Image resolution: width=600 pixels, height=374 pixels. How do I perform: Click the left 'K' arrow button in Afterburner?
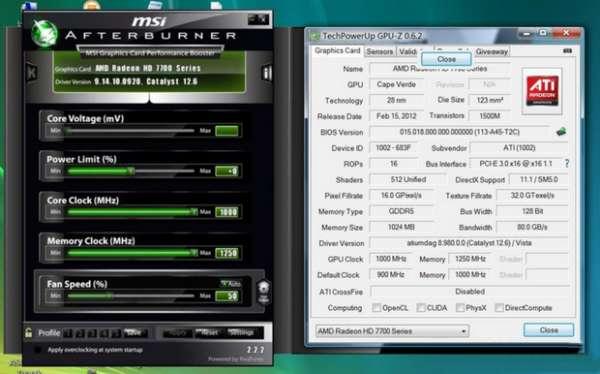32,72
